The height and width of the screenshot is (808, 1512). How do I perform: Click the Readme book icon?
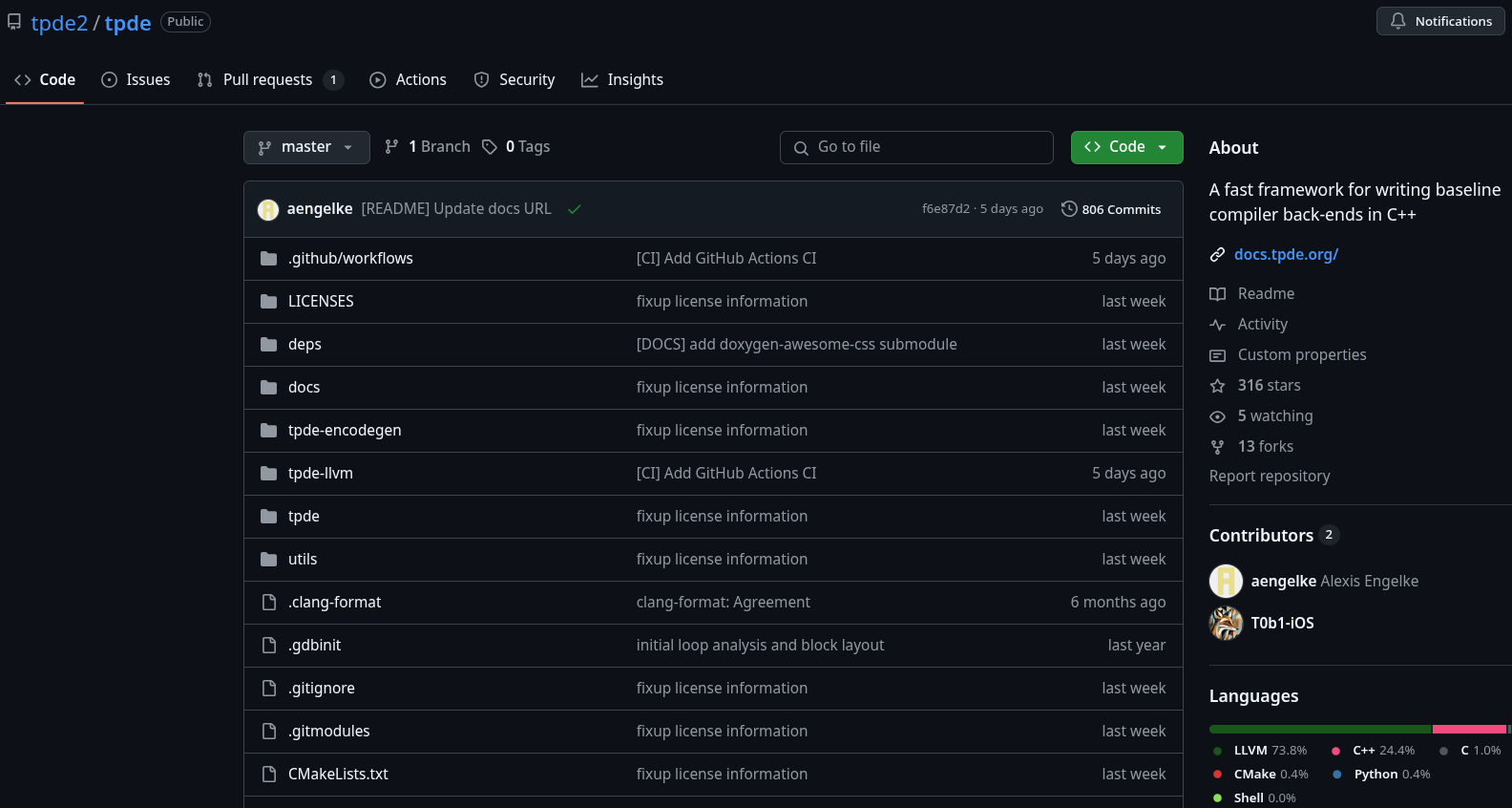[x=1217, y=294]
